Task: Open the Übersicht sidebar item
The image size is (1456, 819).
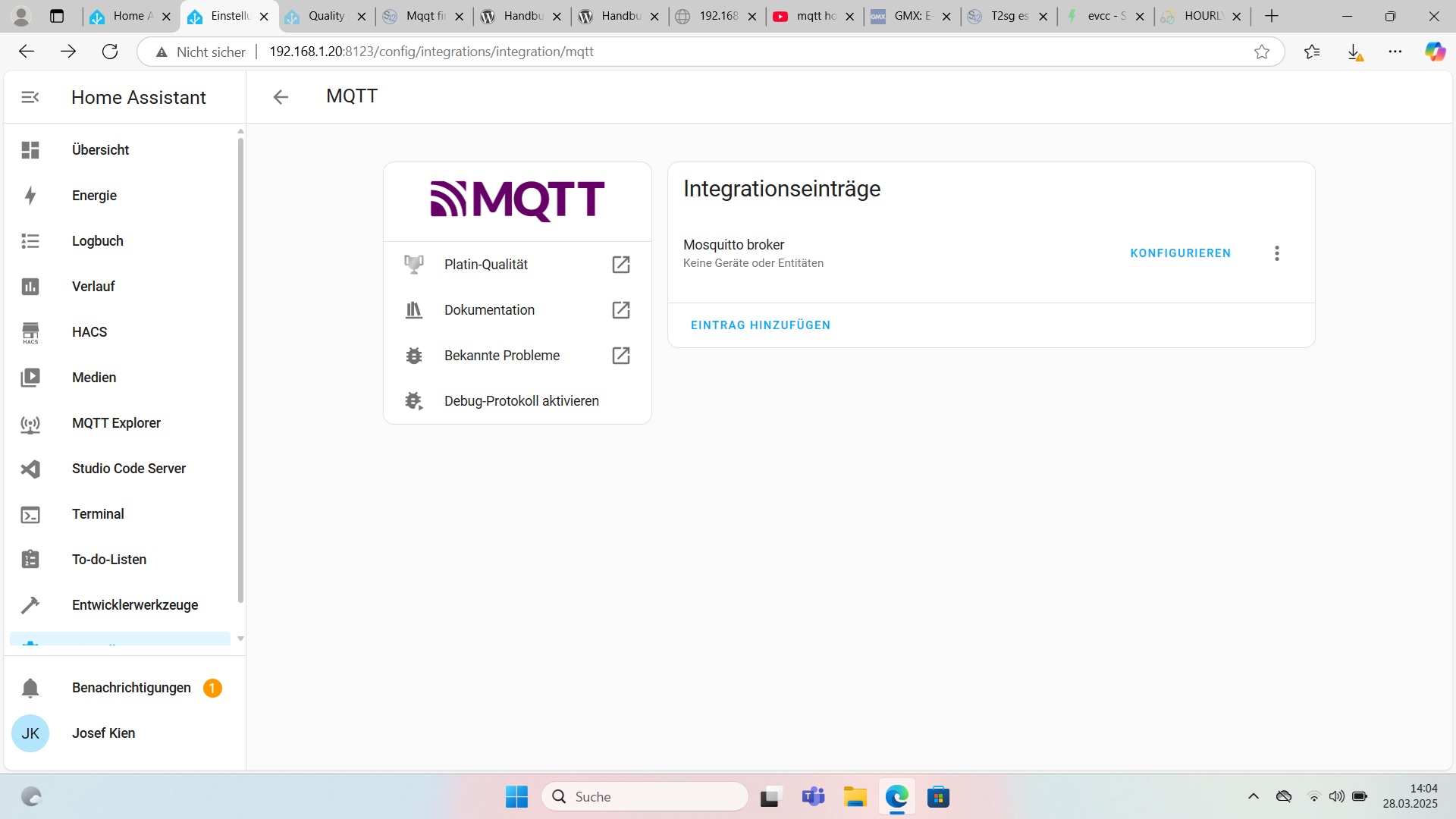Action: [120, 150]
